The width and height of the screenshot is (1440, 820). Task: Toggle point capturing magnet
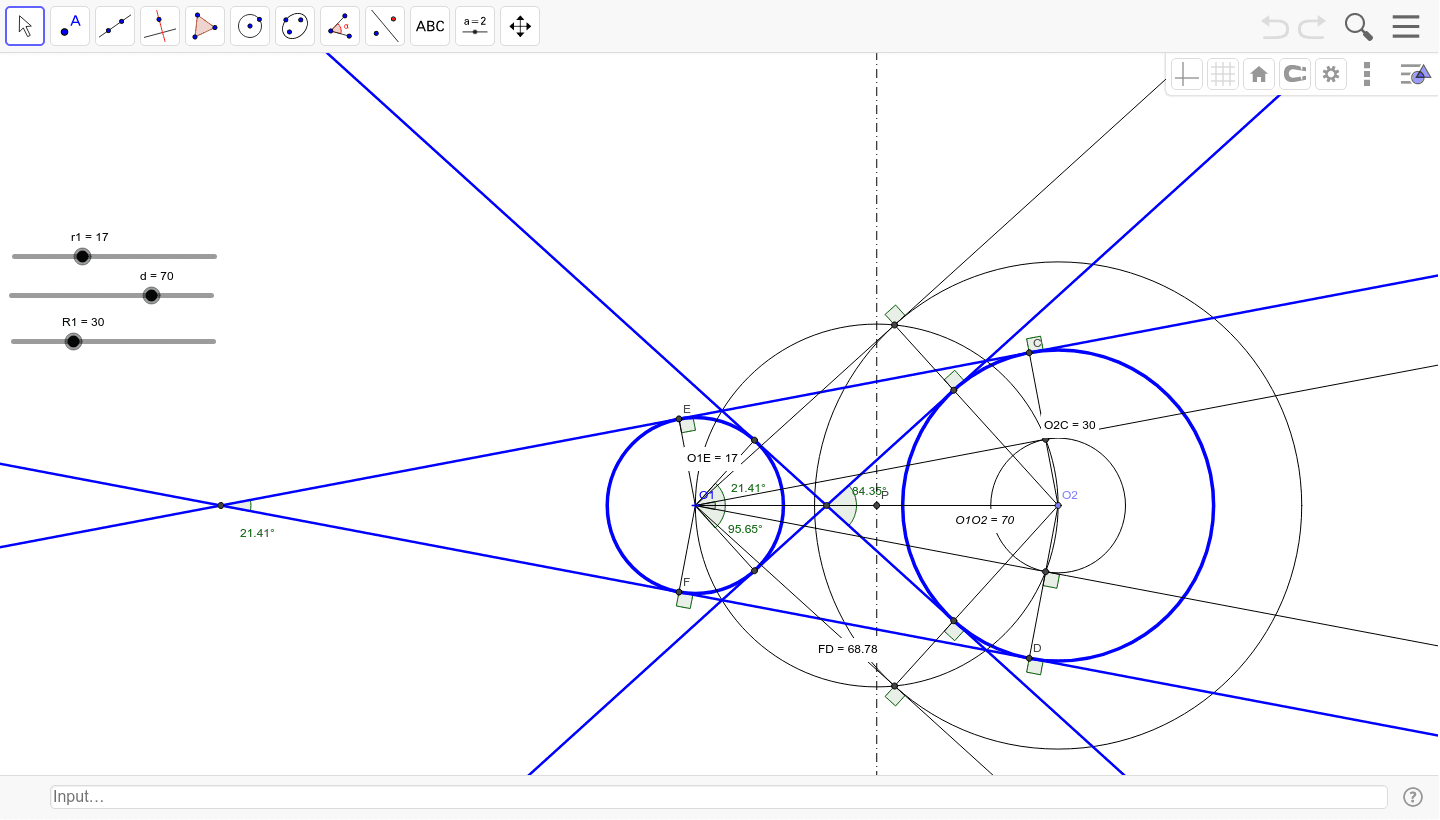click(x=1295, y=74)
